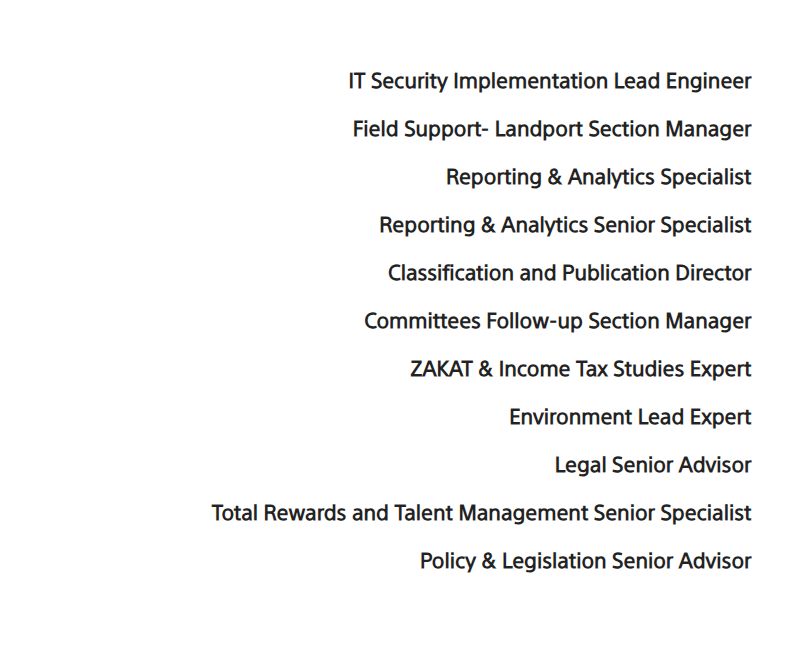The image size is (800, 668).
Task: Open Environment Lead Expert position
Action: pos(630,417)
